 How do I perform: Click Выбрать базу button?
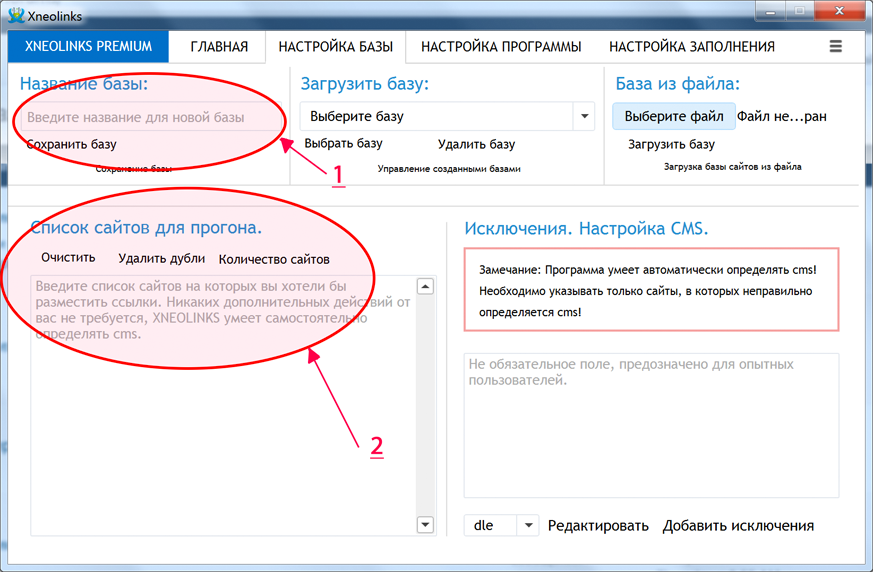[x=344, y=144]
